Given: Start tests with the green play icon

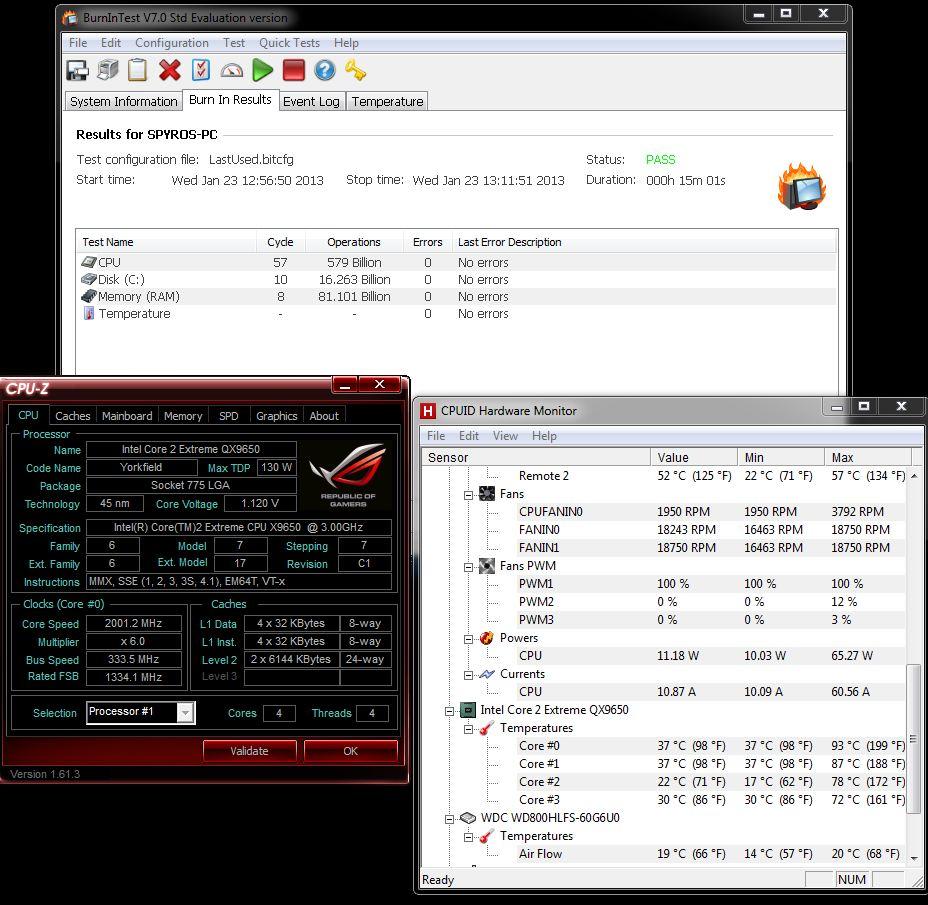Looking at the screenshot, I should (x=262, y=70).
